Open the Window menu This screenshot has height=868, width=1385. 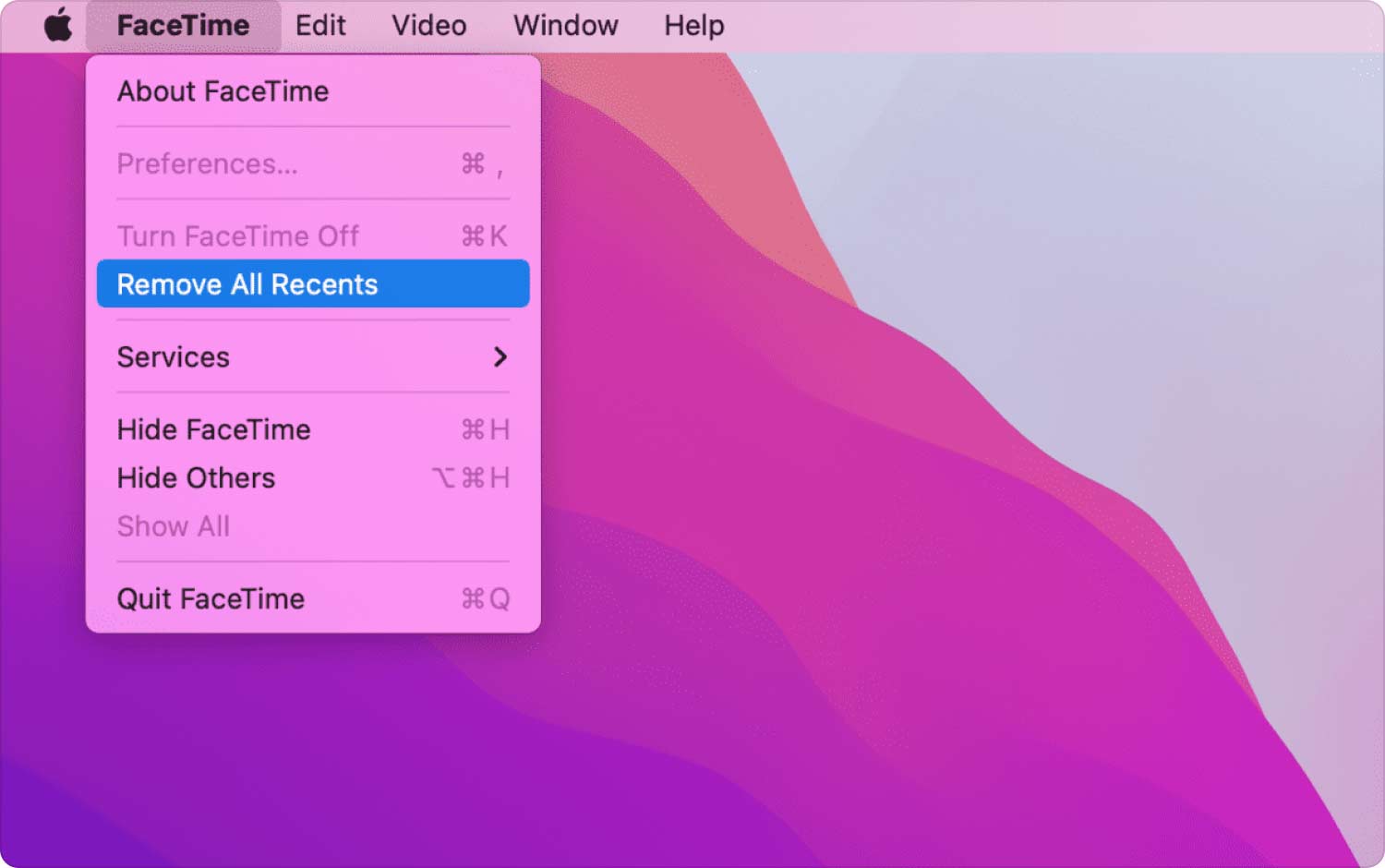tap(566, 25)
